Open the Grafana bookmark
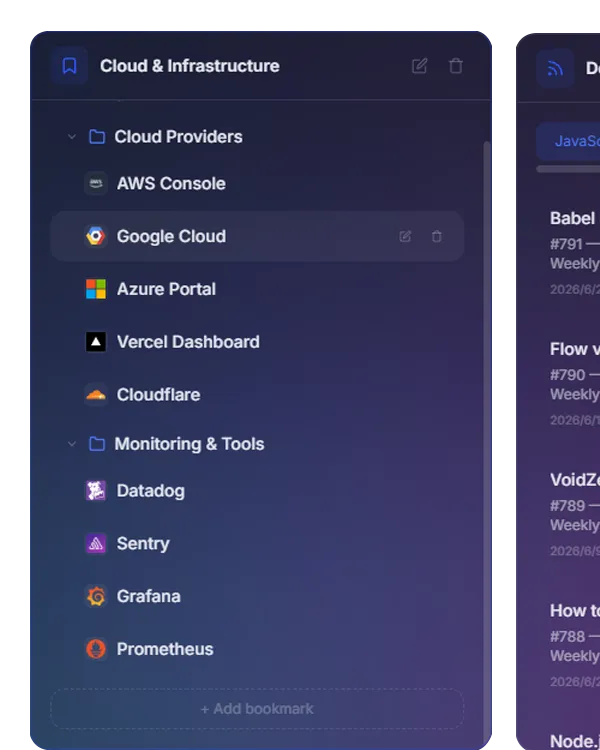Viewport: 600px width, 750px height. pos(257,596)
